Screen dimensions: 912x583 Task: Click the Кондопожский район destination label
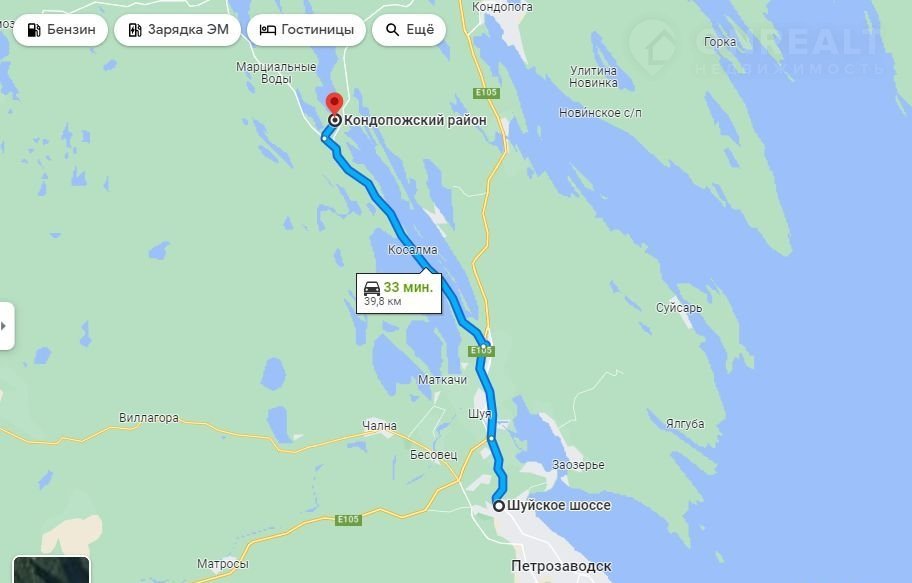[x=415, y=120]
